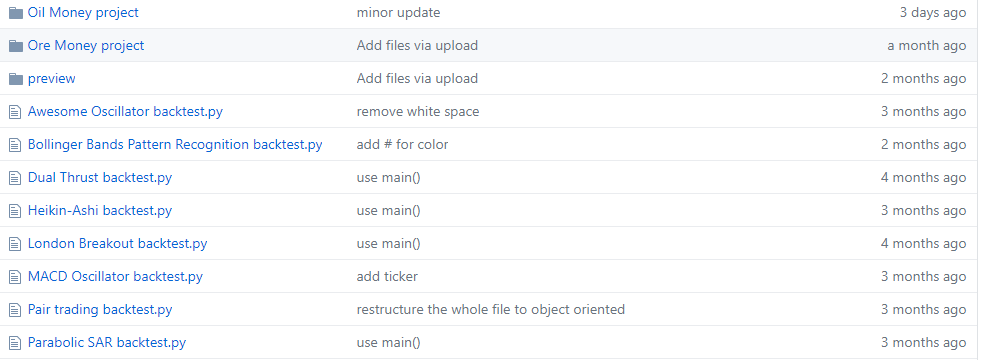The height and width of the screenshot is (360, 982).
Task: Open the Oil Money project folder
Action: pos(83,13)
